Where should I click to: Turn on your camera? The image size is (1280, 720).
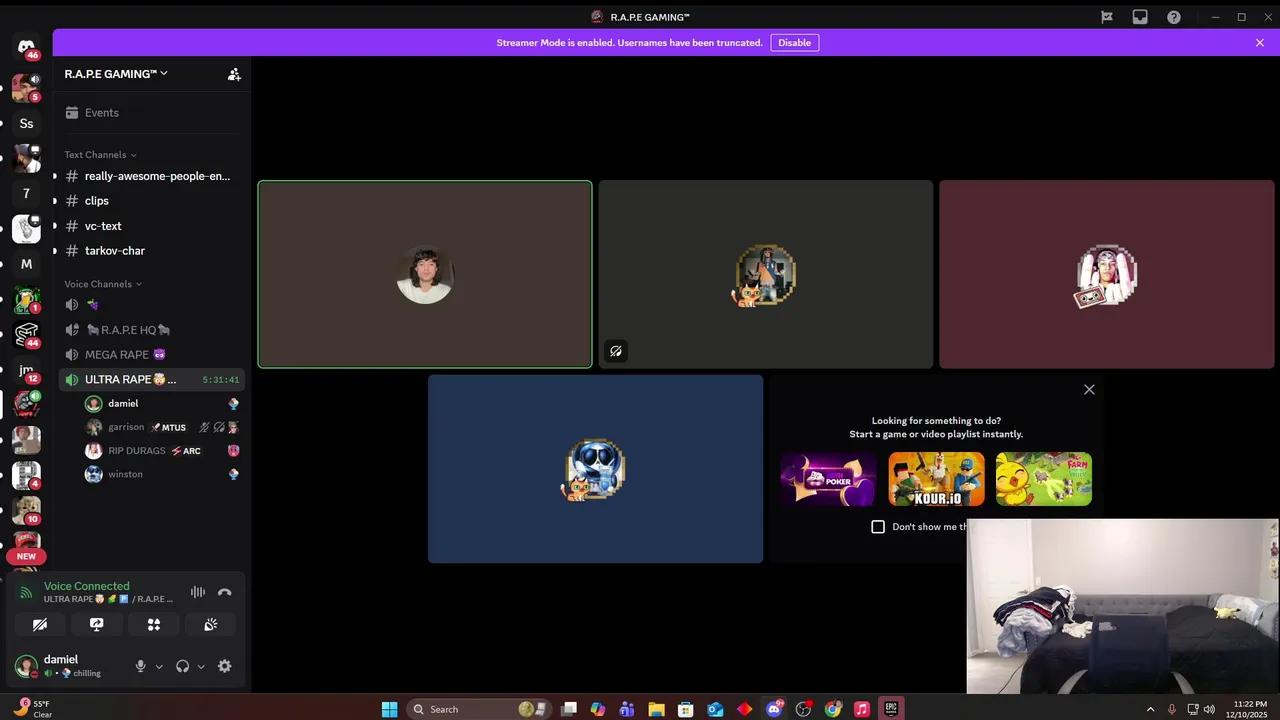click(40, 624)
